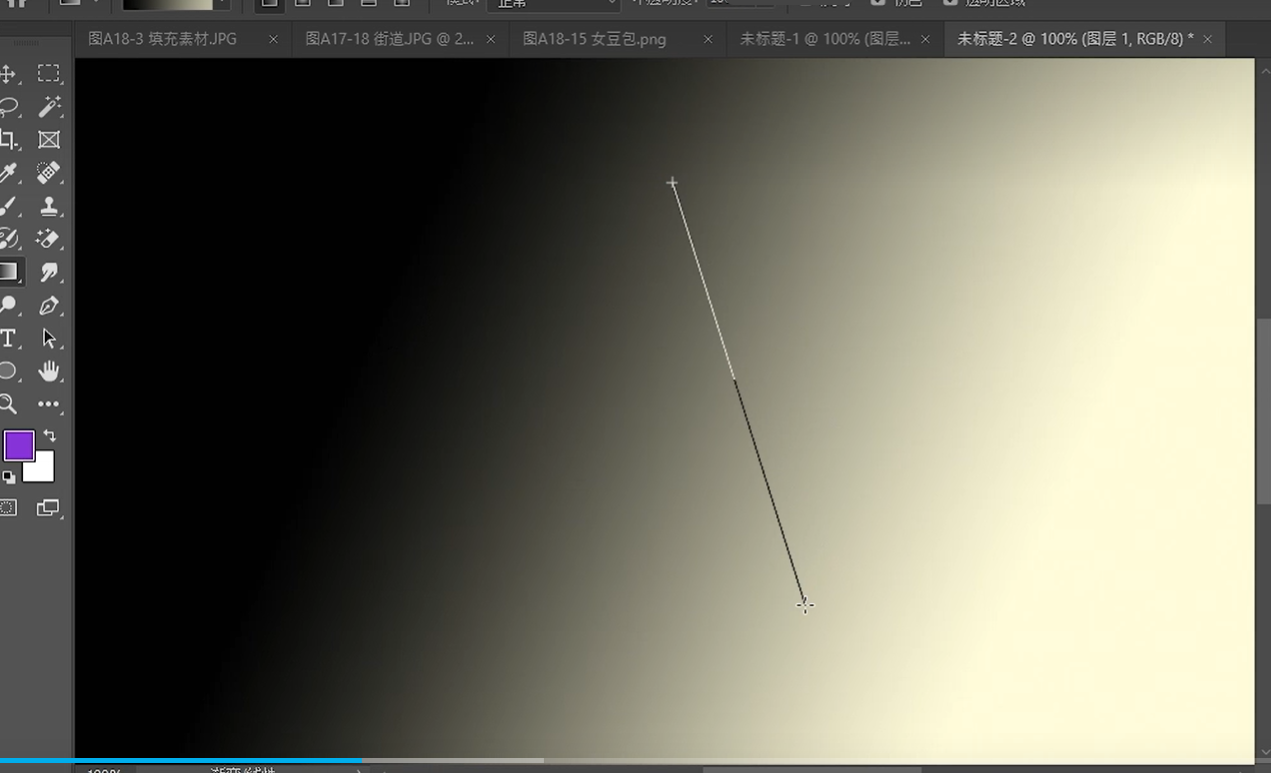Viewport: 1271px width, 773px height.
Task: Close the 未标题-1 tab
Action: [x=926, y=39]
